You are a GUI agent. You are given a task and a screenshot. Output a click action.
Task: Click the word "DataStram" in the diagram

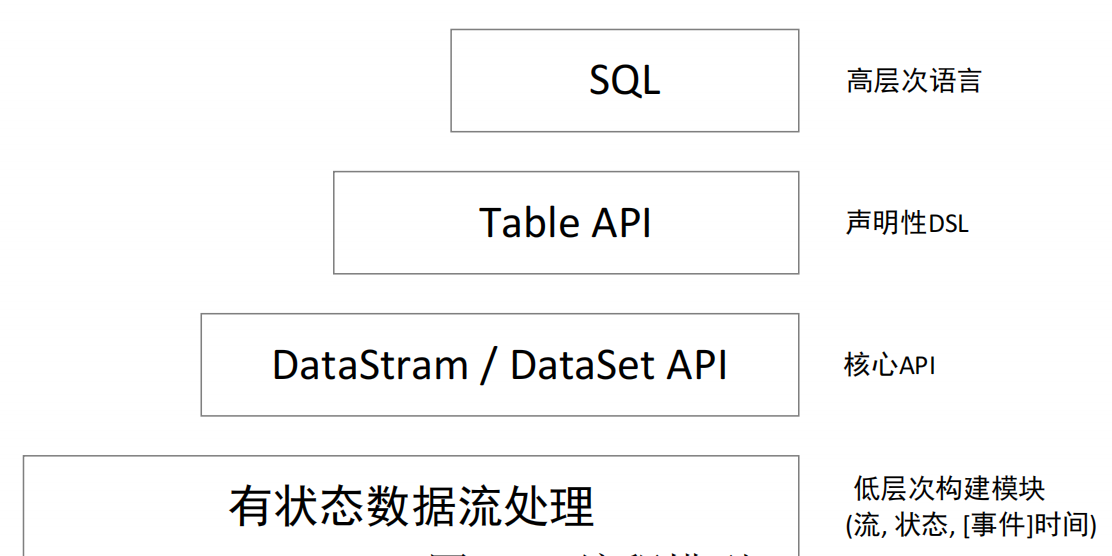[369, 365]
